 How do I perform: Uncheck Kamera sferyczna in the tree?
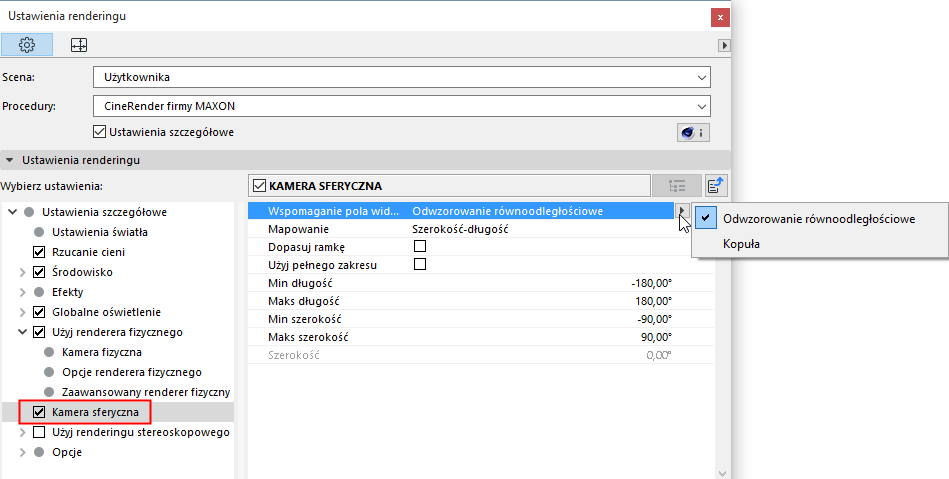(39, 412)
